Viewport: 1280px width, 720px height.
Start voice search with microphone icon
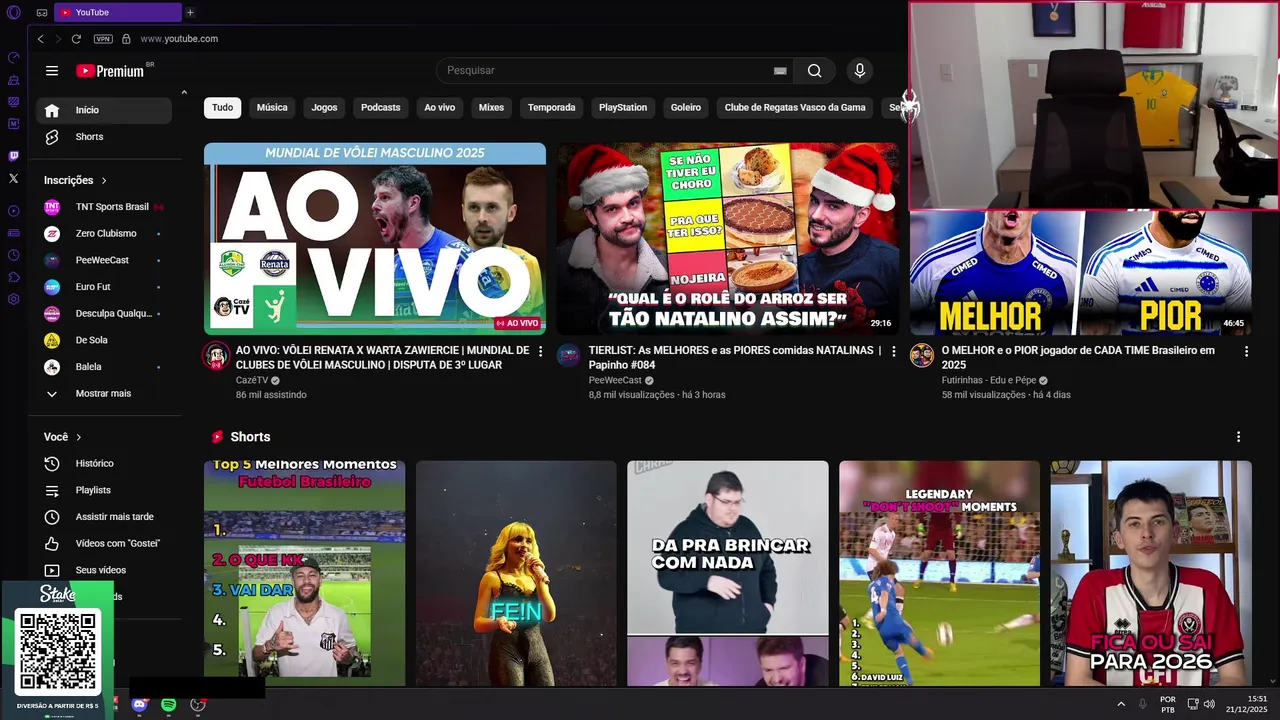(x=859, y=70)
